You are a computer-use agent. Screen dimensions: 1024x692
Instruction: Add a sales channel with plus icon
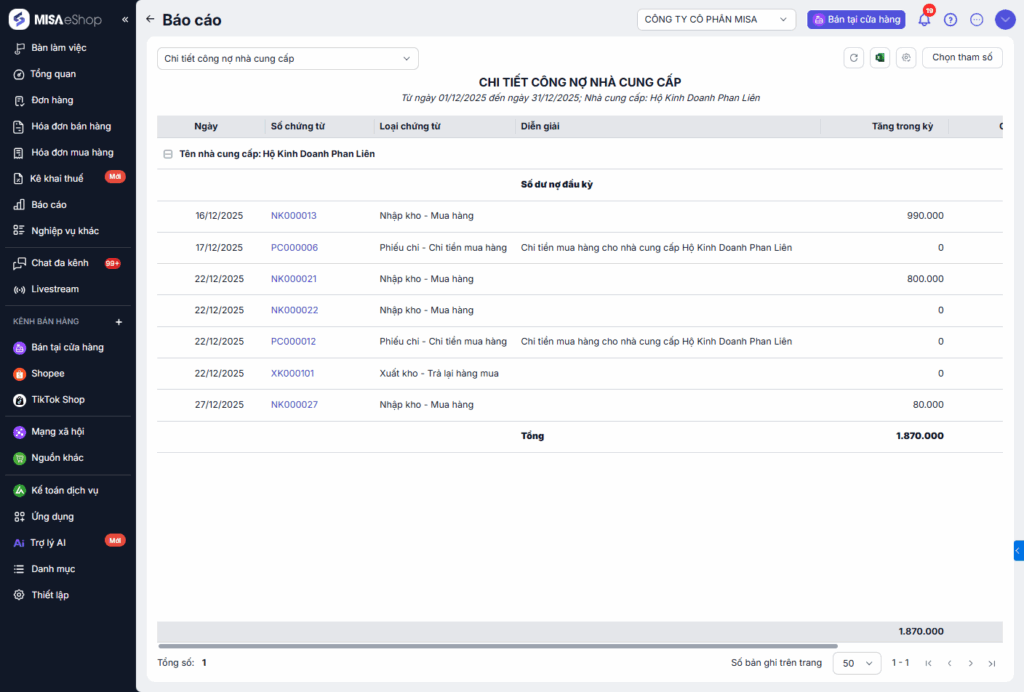pos(119,322)
